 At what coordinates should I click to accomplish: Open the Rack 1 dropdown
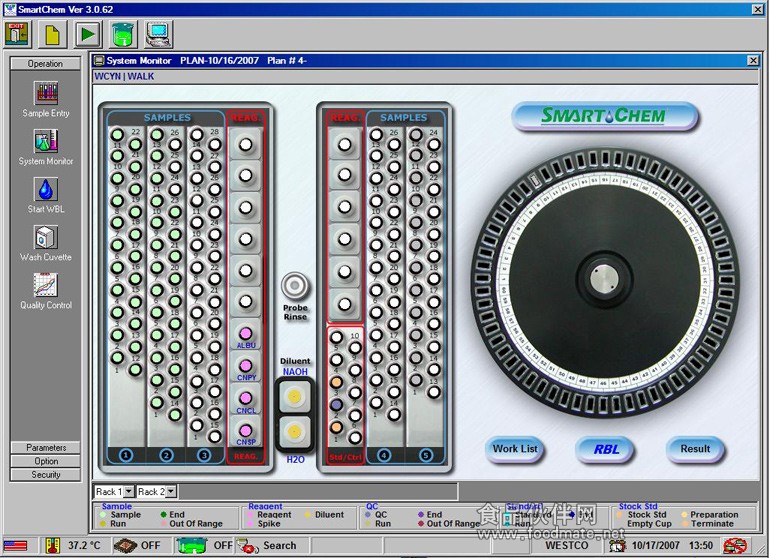(x=129, y=491)
